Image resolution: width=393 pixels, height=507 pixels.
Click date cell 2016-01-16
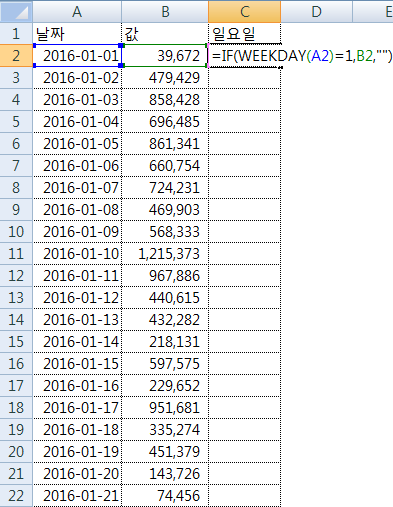(77, 386)
